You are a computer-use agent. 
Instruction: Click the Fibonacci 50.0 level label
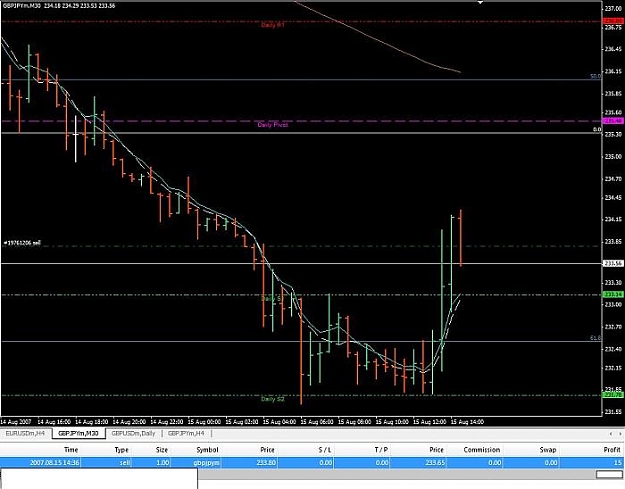tap(595, 76)
